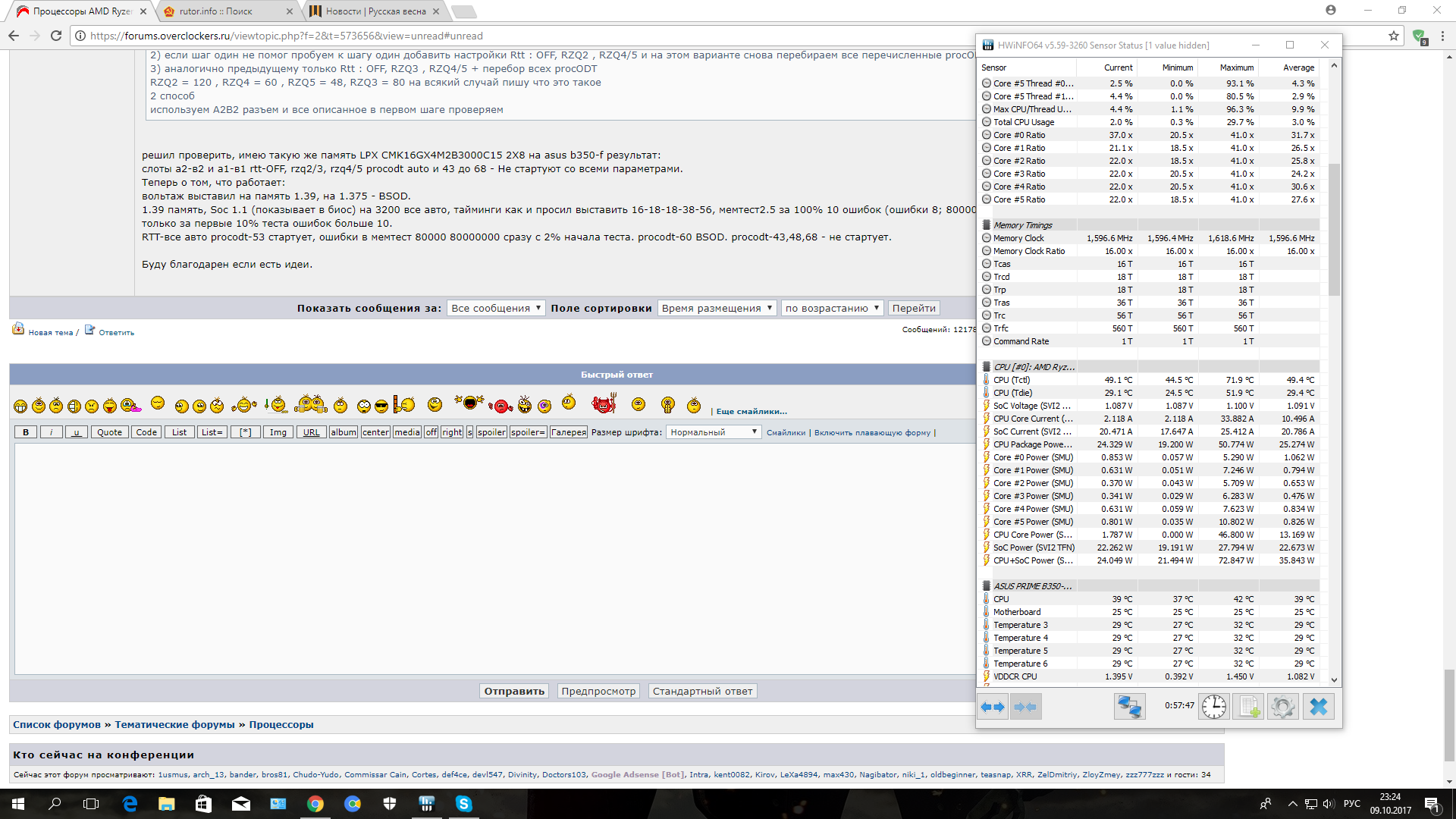Open the 'Еще смайлики...' link

tap(751, 411)
